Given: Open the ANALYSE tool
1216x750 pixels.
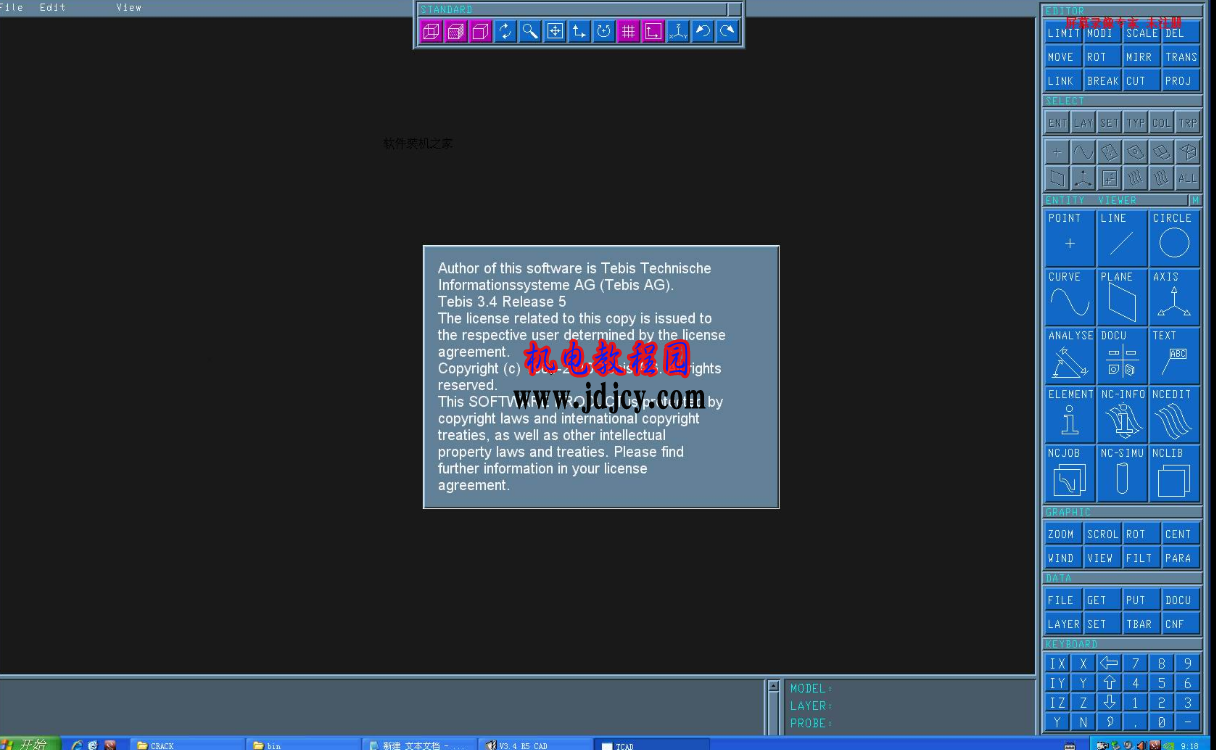Looking at the screenshot, I should pyautogui.click(x=1070, y=356).
